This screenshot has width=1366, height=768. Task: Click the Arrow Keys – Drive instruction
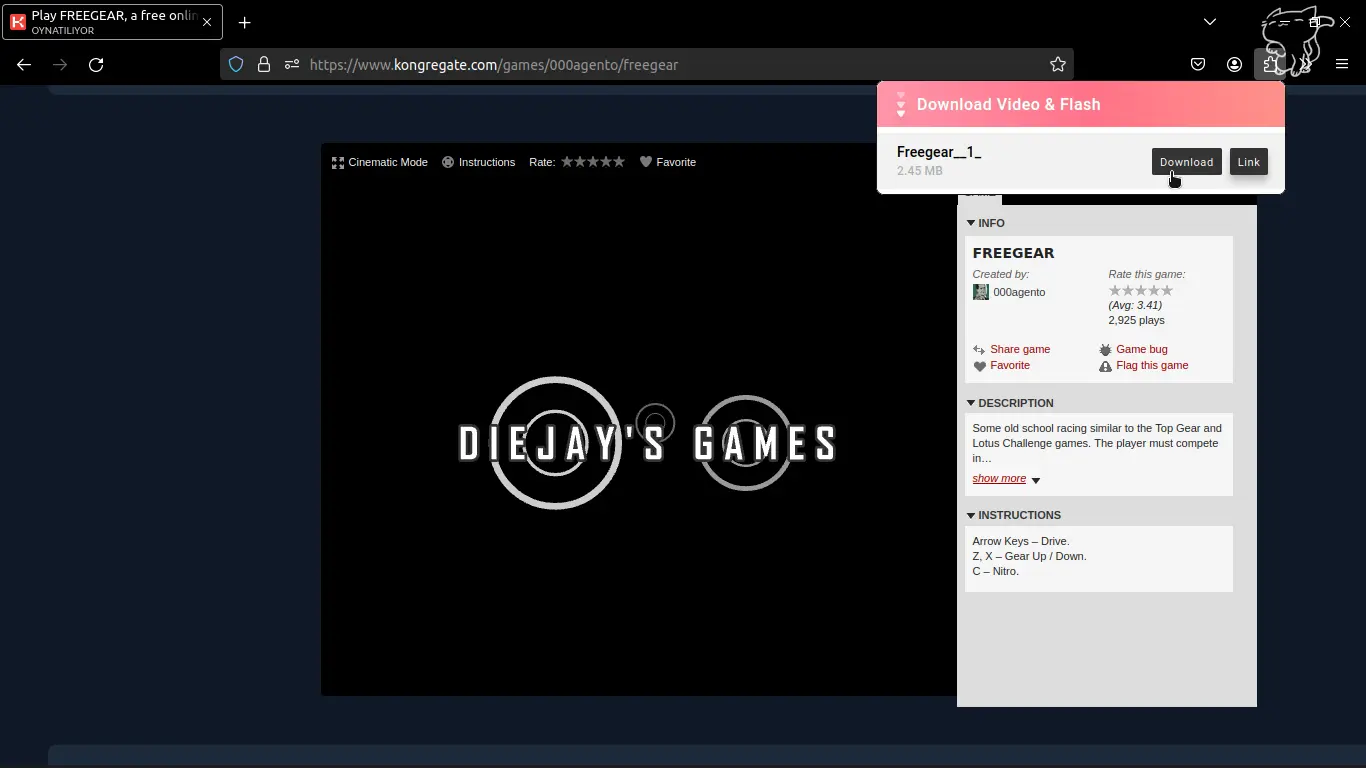[1021, 541]
